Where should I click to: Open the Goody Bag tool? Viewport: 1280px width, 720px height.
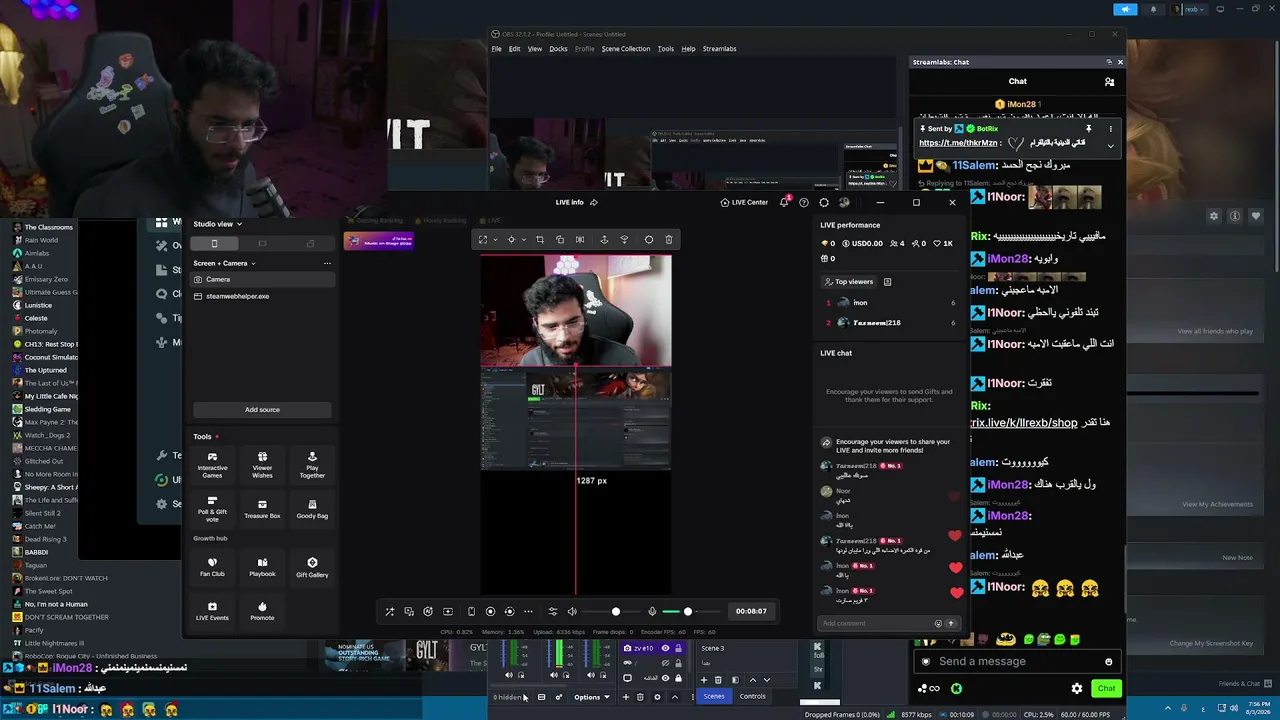312,509
